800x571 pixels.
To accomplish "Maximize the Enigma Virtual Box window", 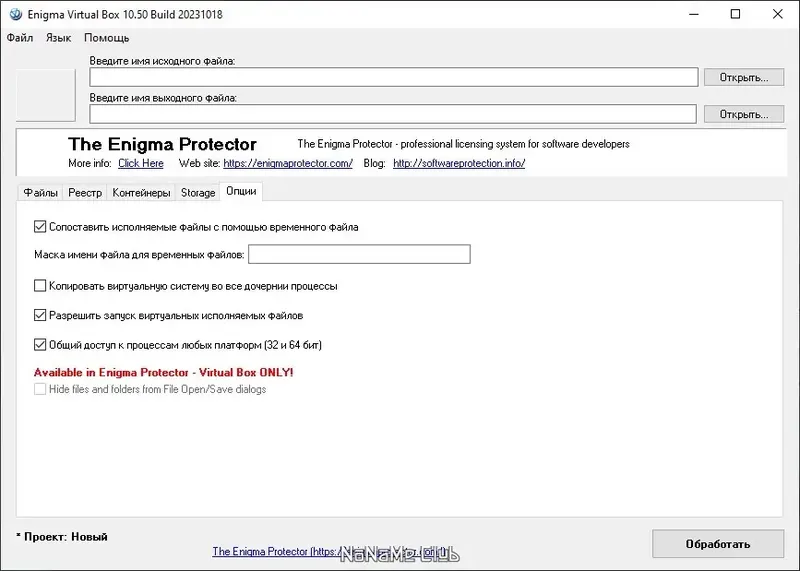I will (x=735, y=14).
